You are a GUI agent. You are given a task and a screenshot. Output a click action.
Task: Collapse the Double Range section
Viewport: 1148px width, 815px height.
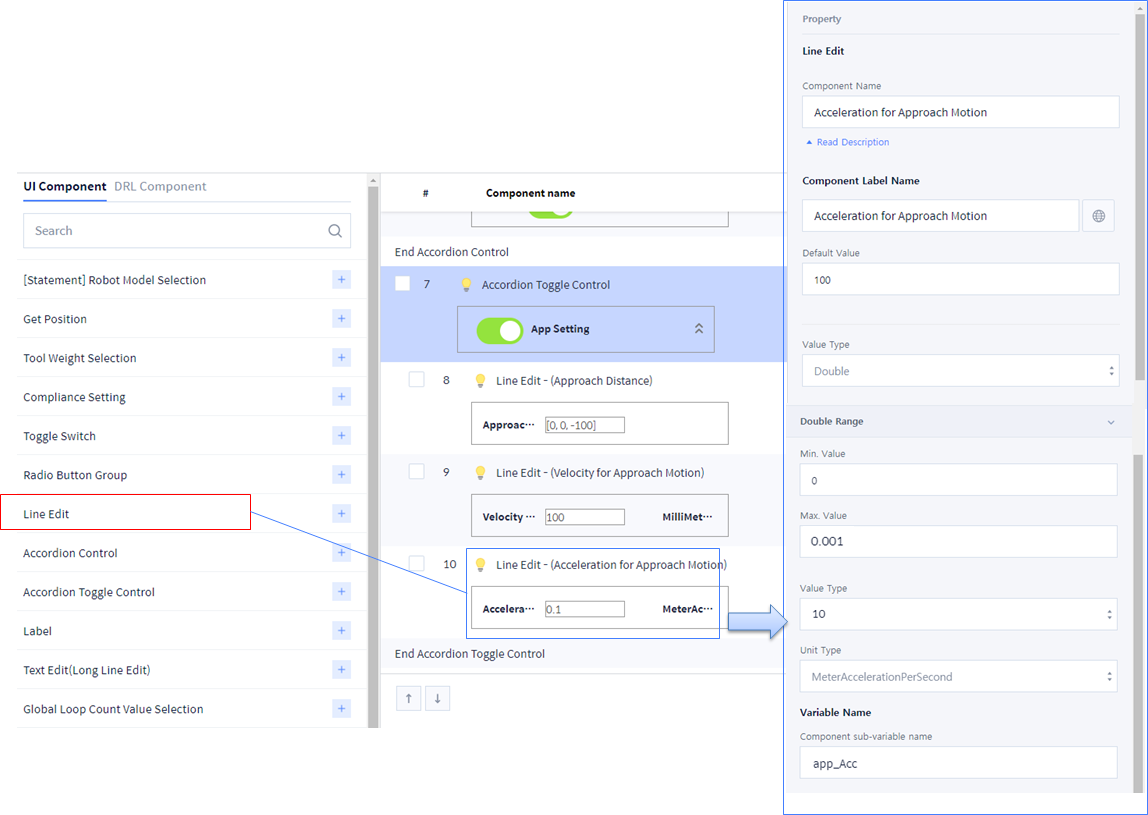[1110, 422]
